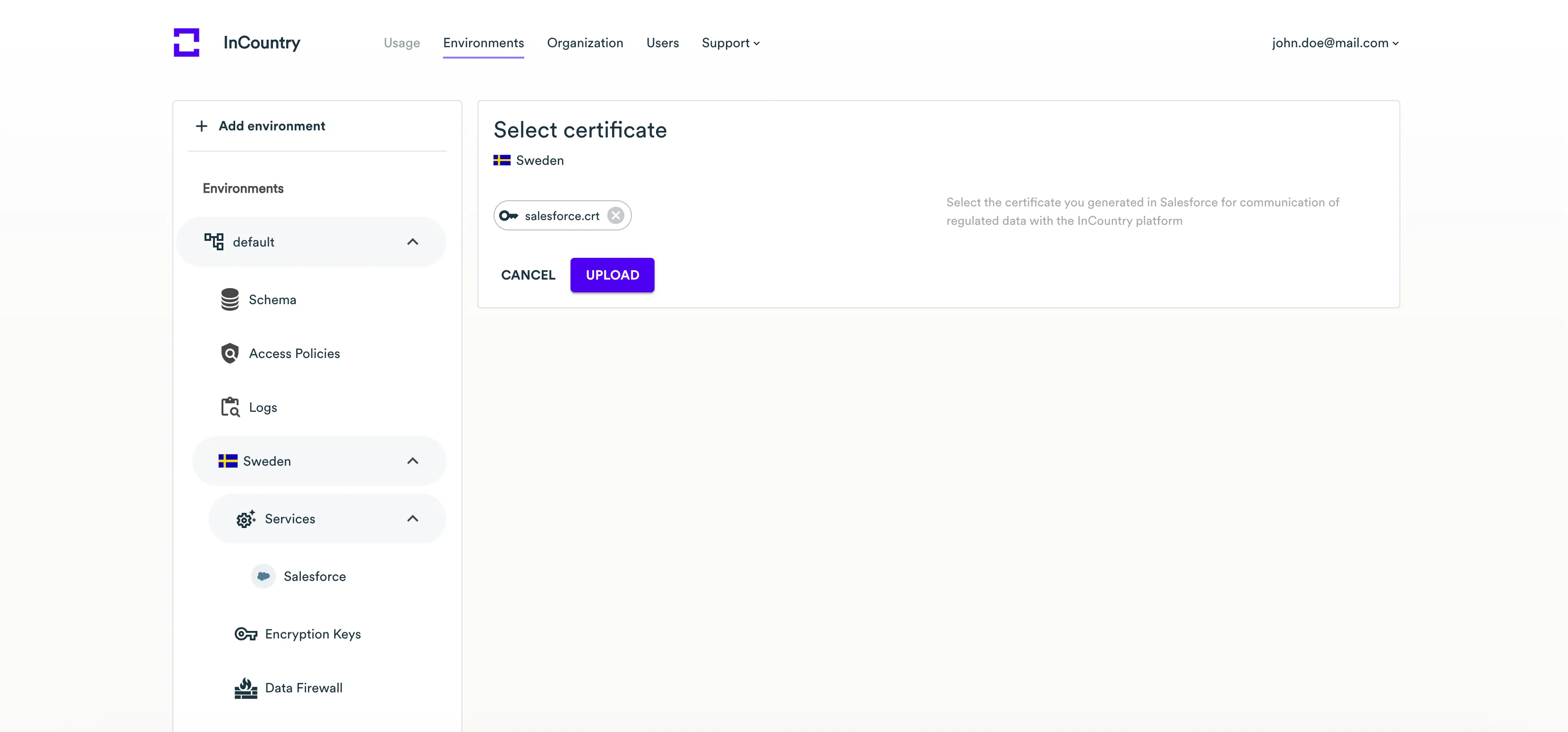
Task: Open the Schema database icon
Action: point(230,299)
